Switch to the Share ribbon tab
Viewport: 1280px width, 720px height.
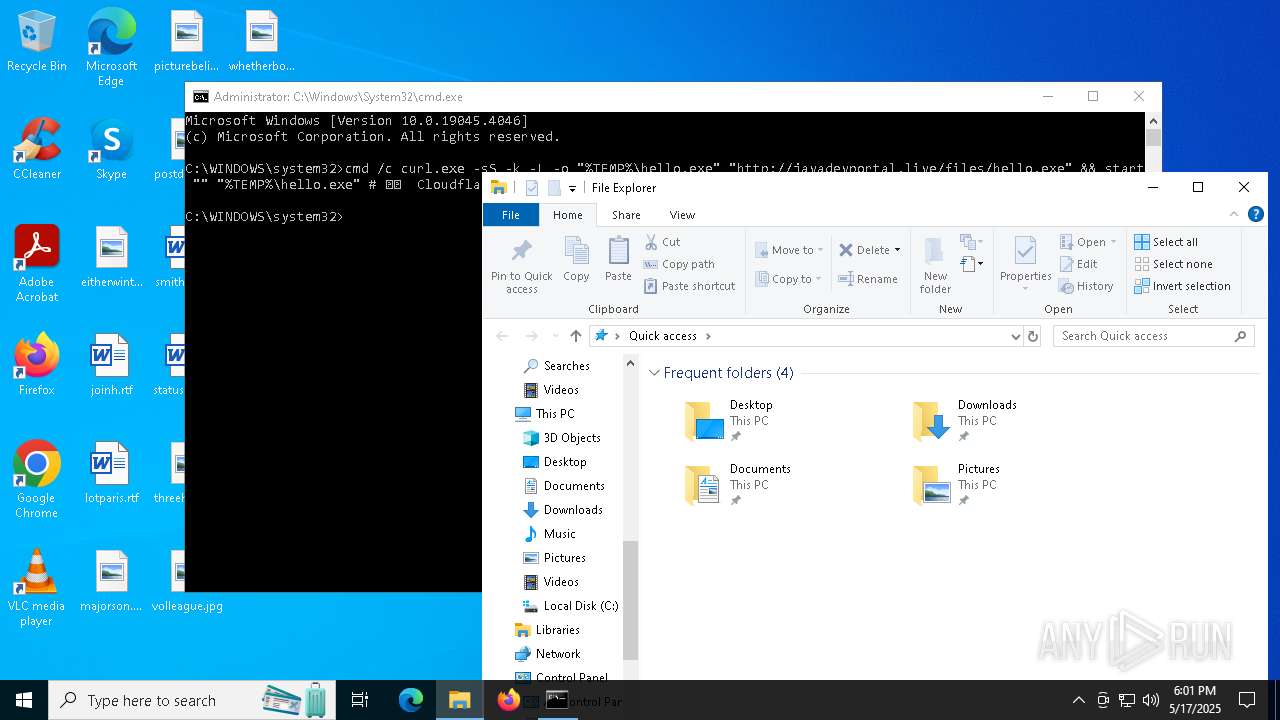pos(626,215)
